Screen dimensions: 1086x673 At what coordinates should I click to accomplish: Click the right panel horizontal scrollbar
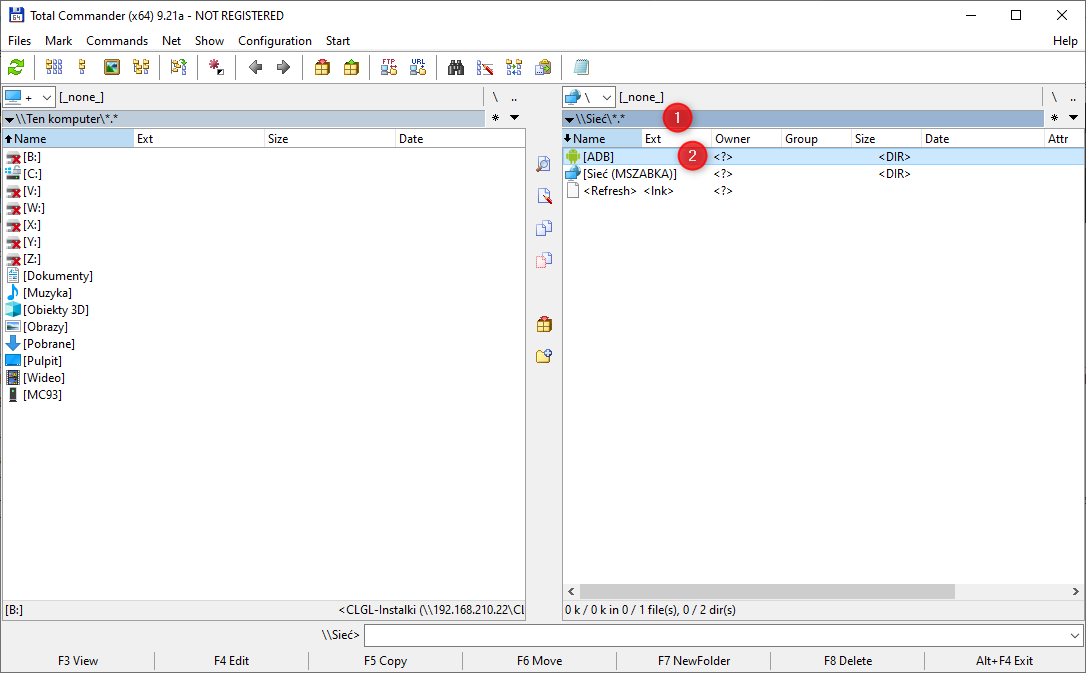[x=760, y=592]
